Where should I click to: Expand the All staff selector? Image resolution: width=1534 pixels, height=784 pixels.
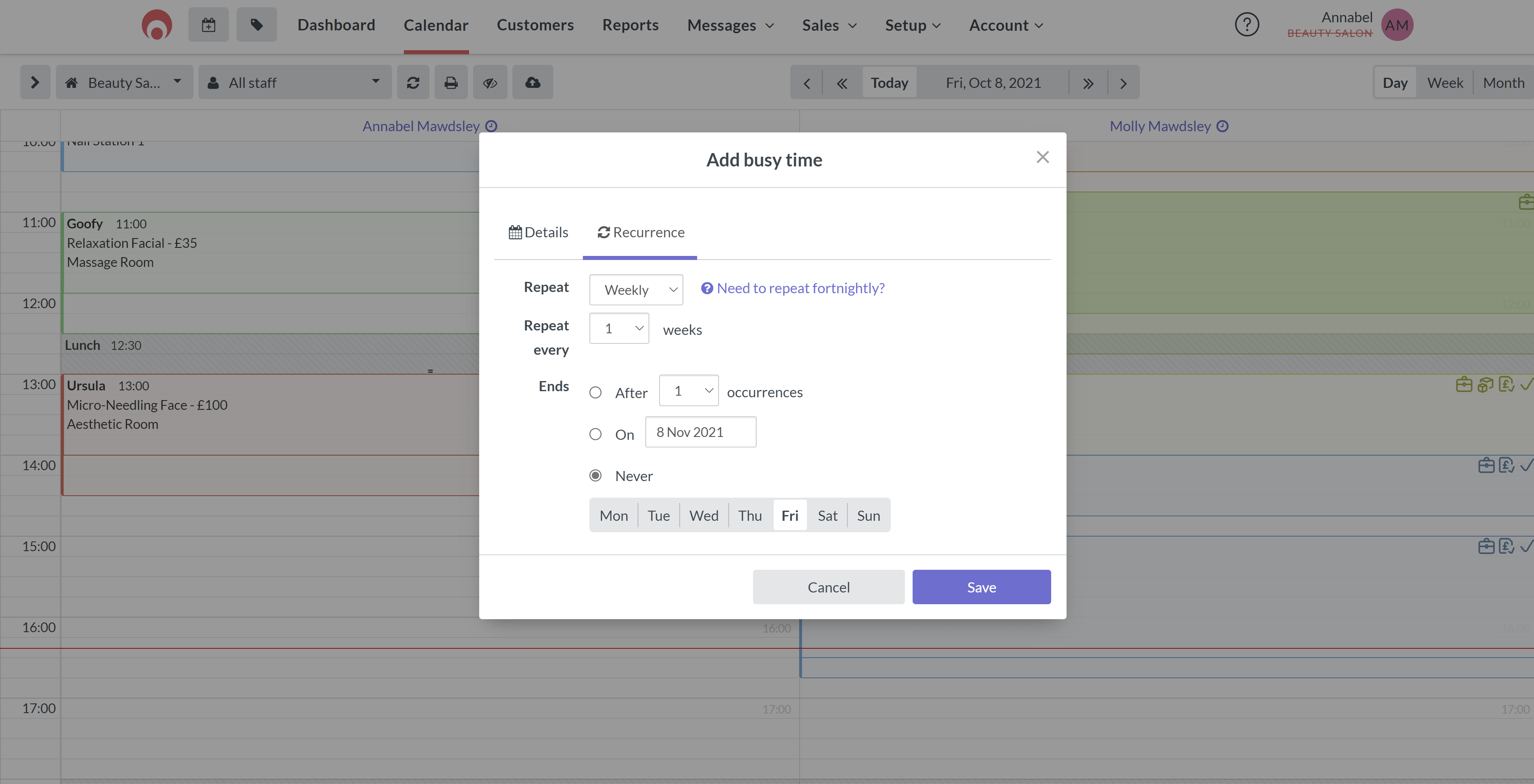pos(295,82)
